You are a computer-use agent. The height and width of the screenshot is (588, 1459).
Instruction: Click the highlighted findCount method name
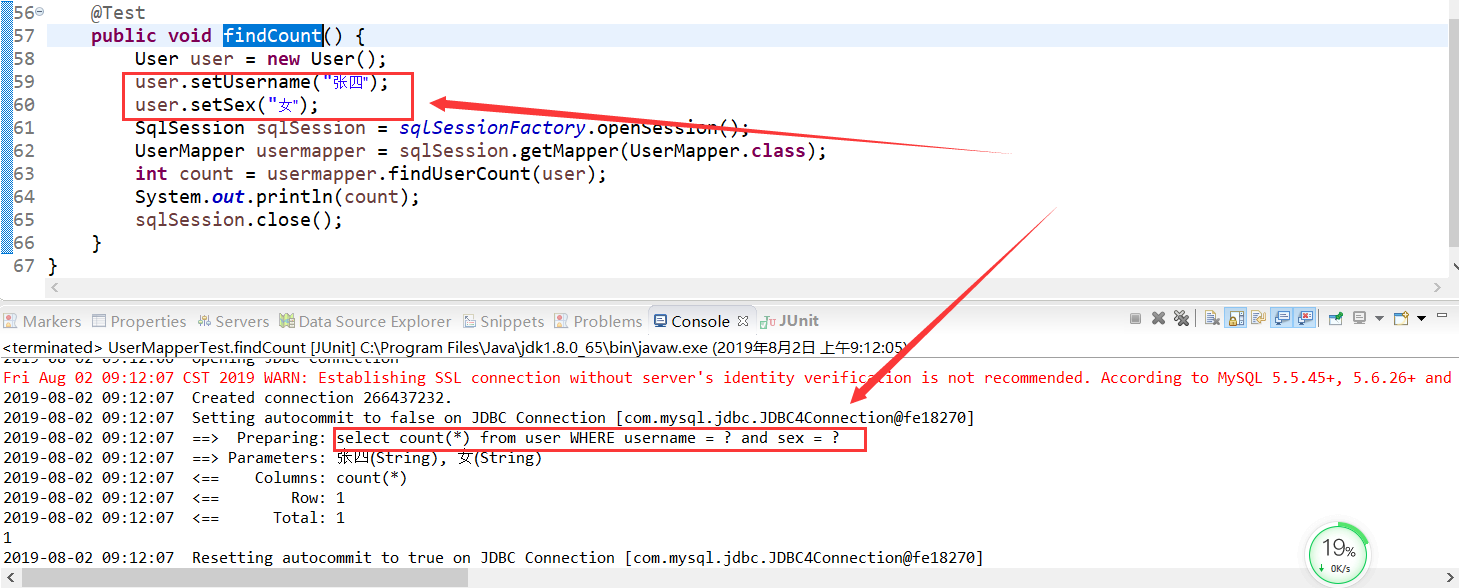pos(272,36)
